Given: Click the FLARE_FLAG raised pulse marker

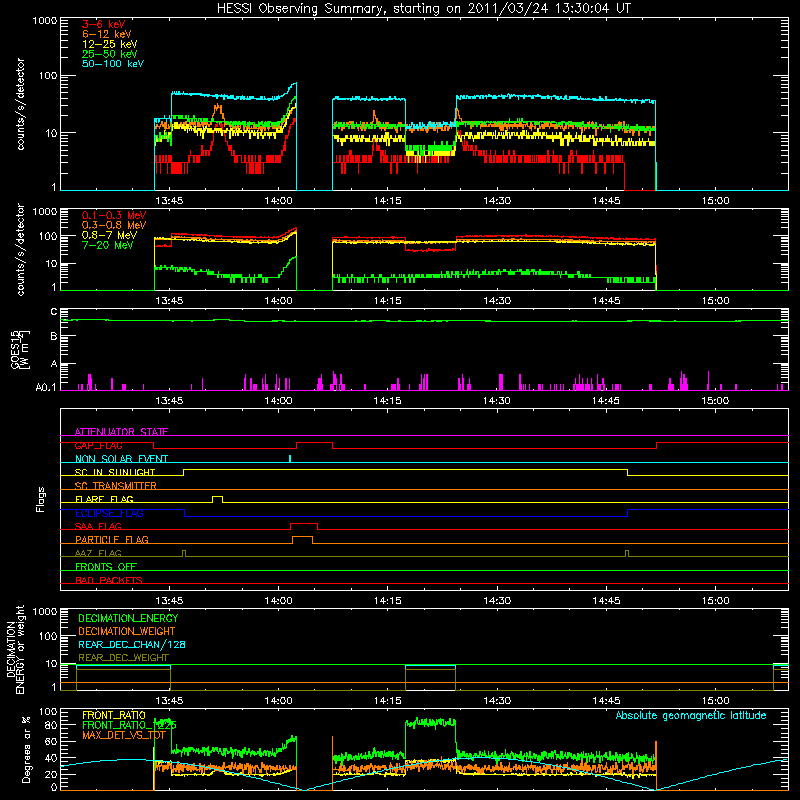Looking at the screenshot, I should 217,498.
